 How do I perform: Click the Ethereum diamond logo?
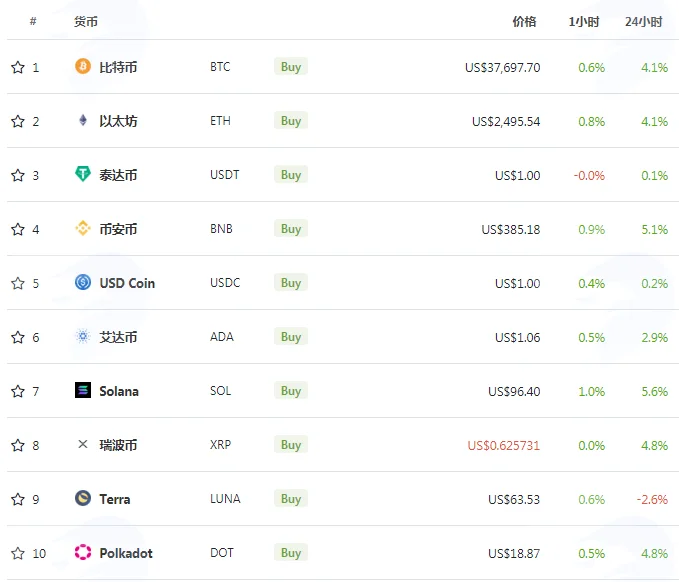coord(83,120)
